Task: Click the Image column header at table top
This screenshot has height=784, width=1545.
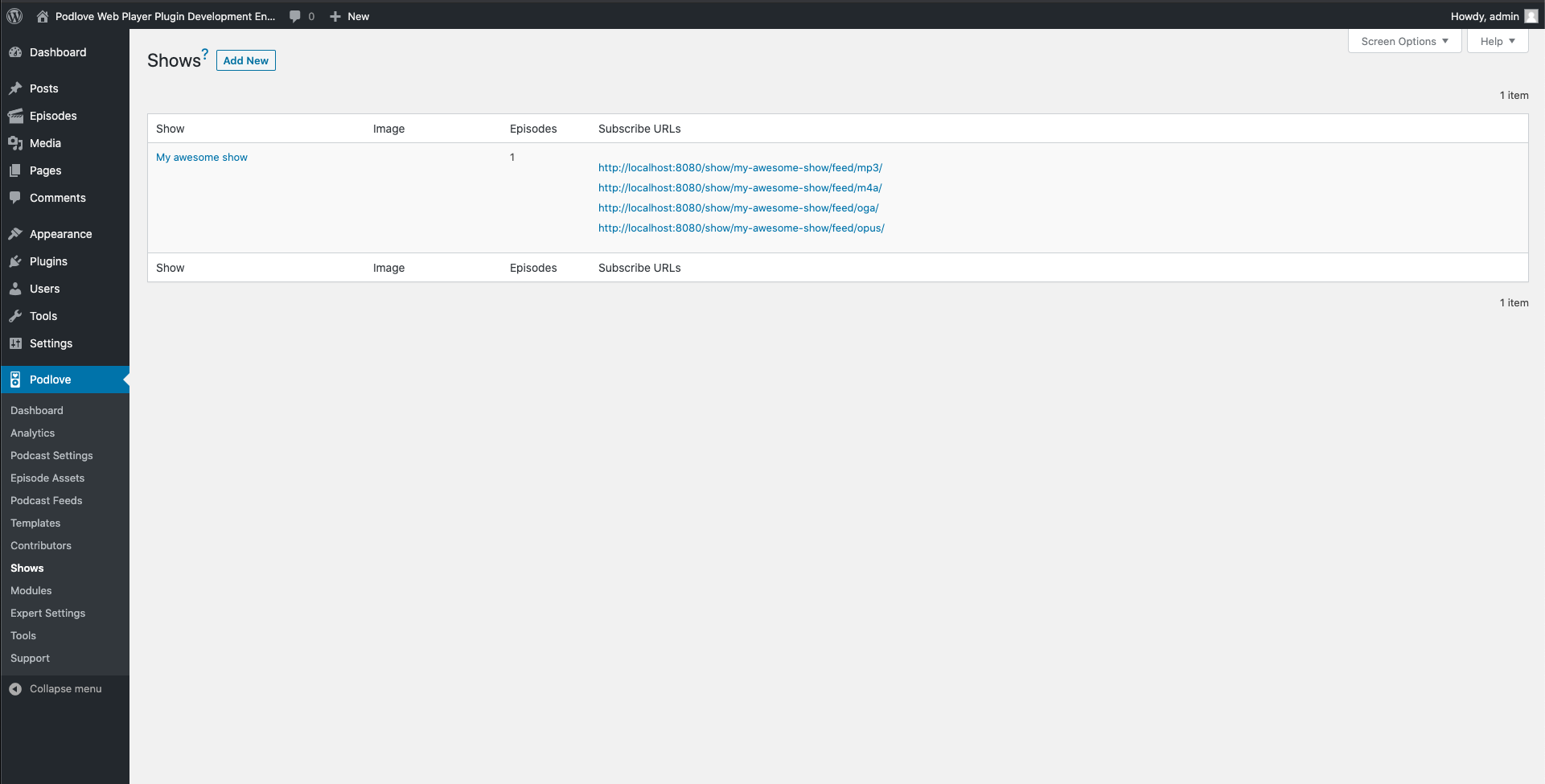Action: click(388, 129)
